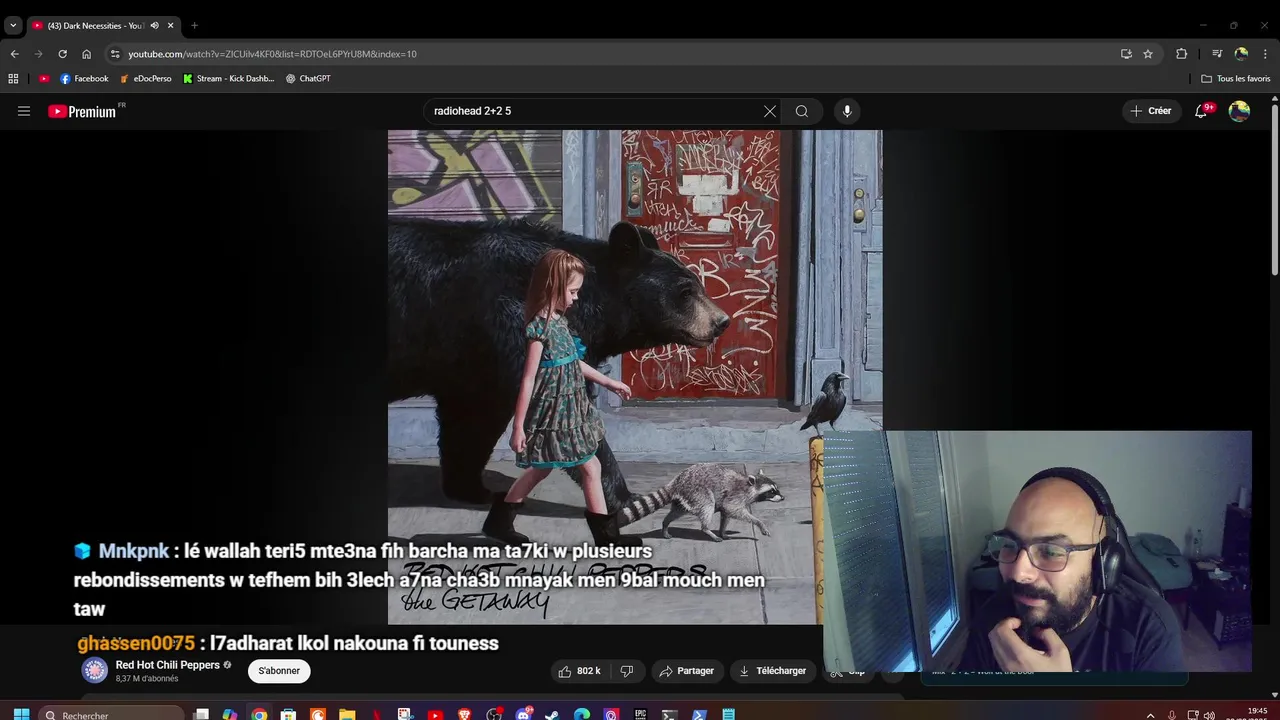Like the video showing 802 k
The height and width of the screenshot is (720, 1280).
point(579,671)
